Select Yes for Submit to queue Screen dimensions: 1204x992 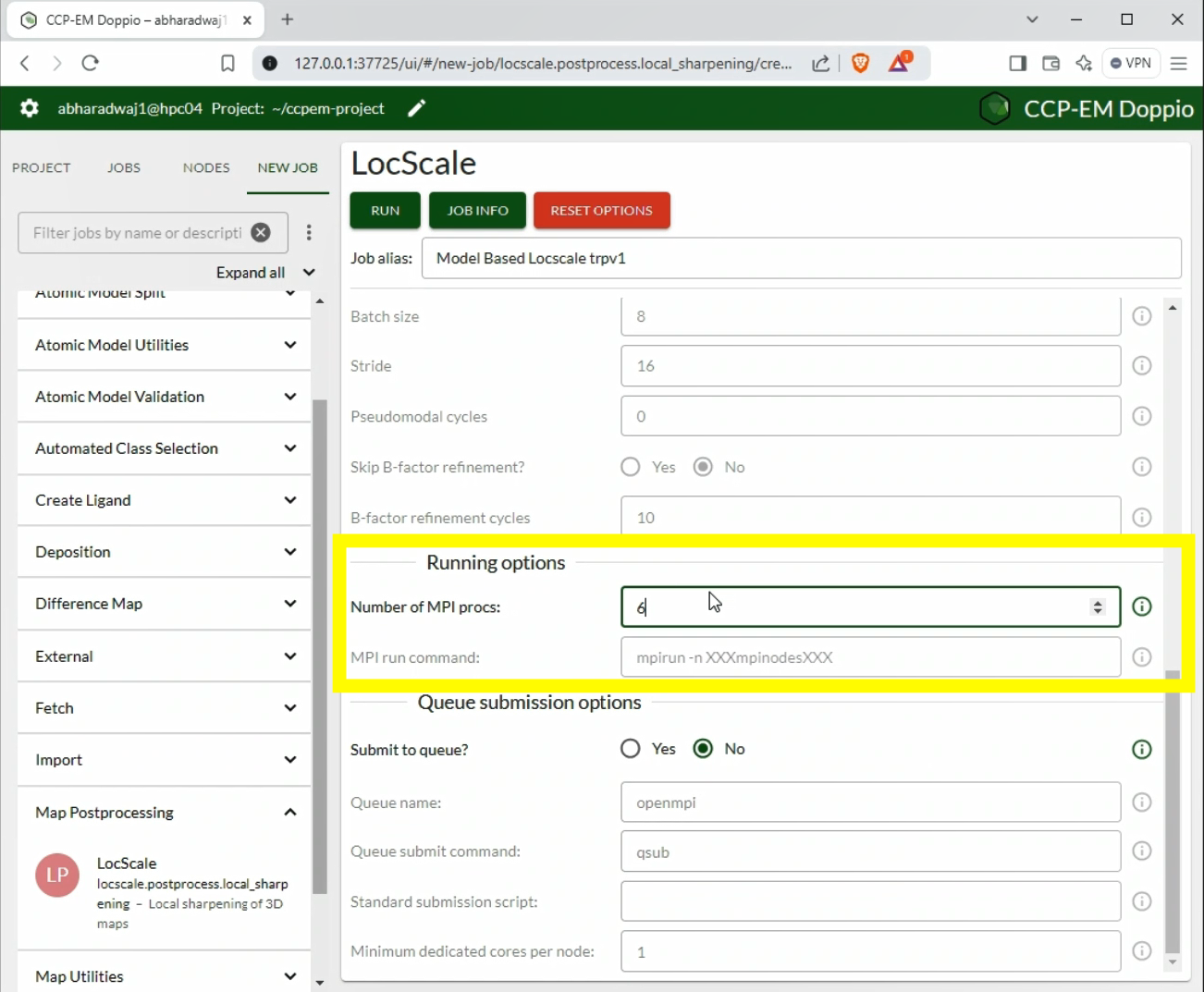click(631, 749)
